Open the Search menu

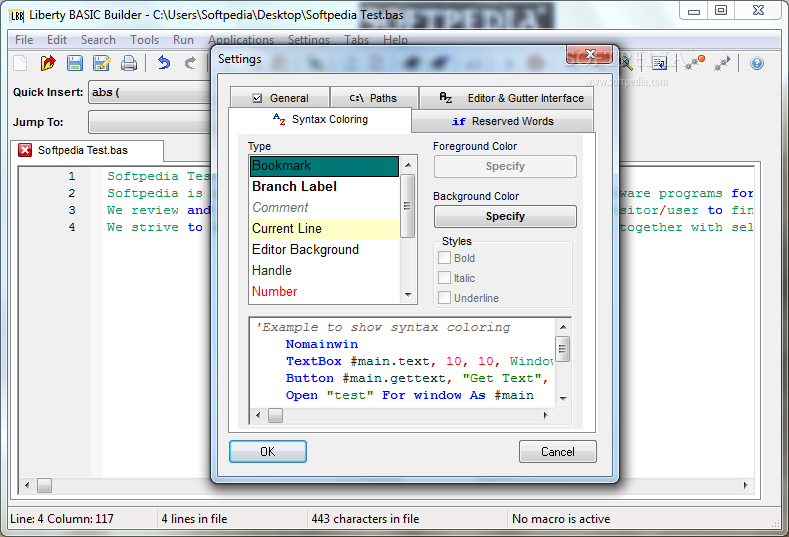click(98, 40)
